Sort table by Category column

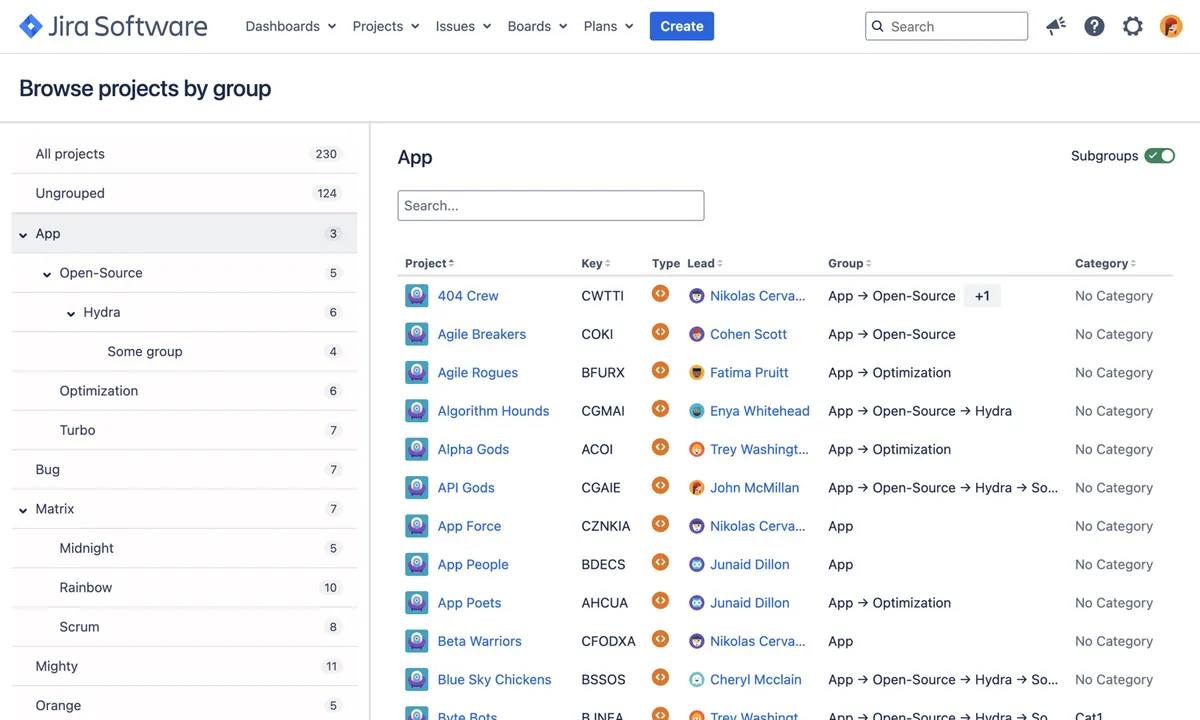[x=1105, y=263]
